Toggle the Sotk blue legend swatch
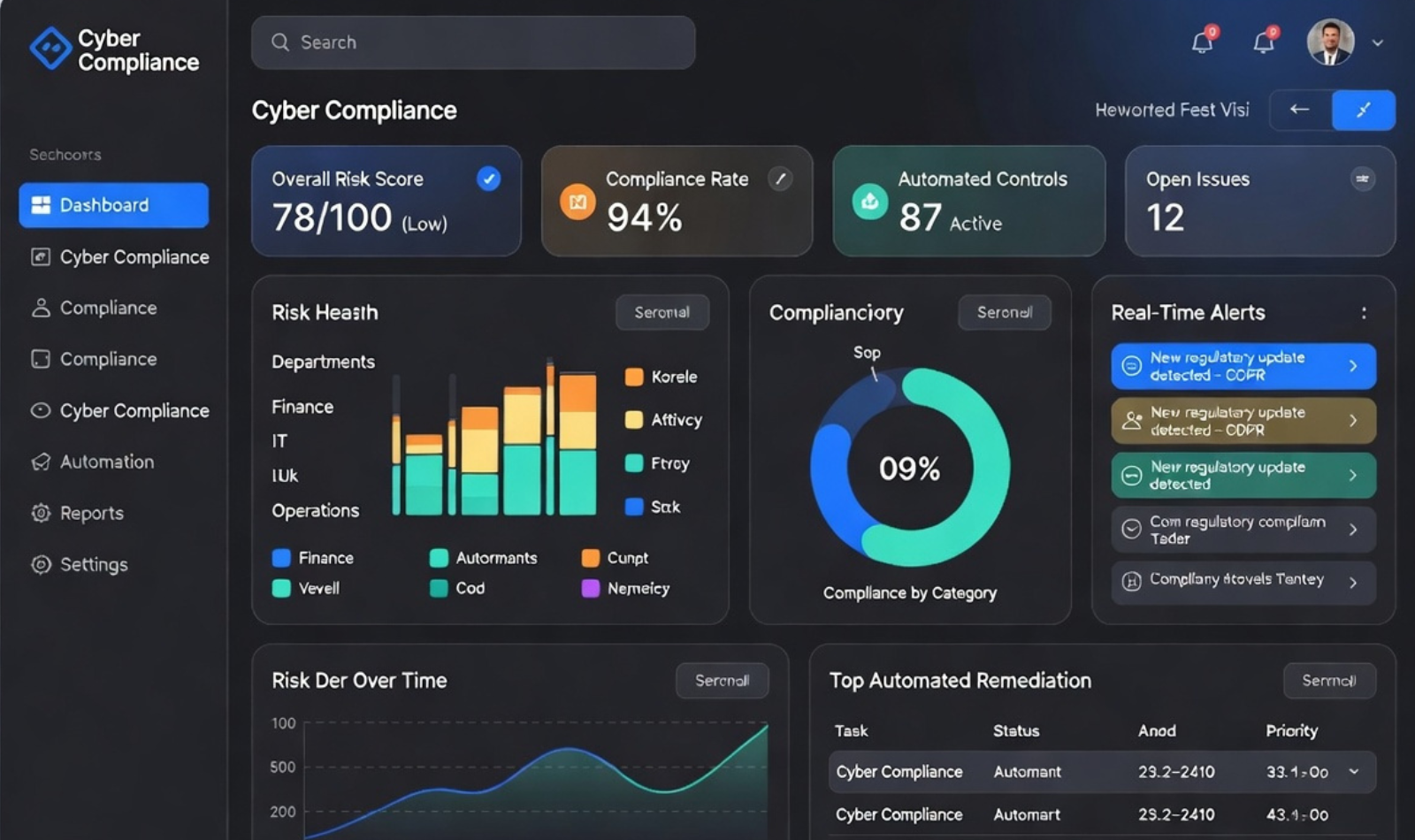Screen dimensions: 1415x840 click(634, 507)
